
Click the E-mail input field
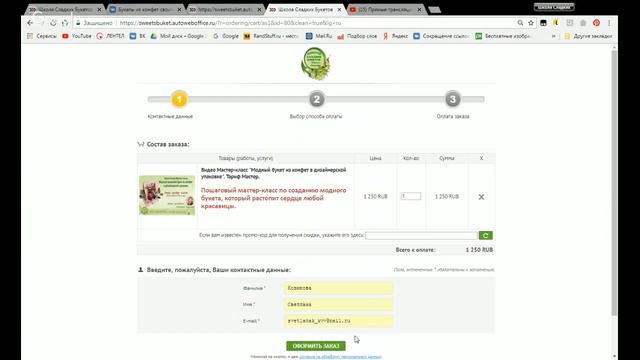pyautogui.click(x=338, y=321)
